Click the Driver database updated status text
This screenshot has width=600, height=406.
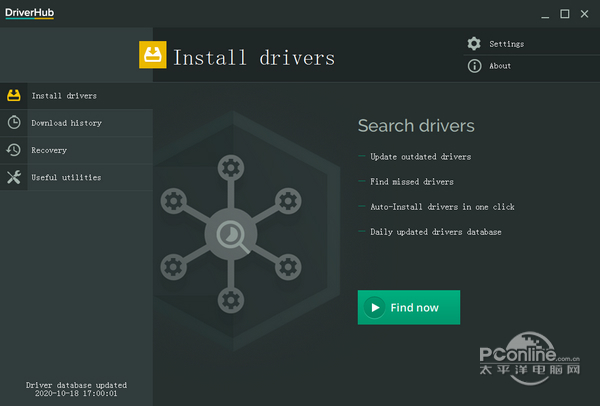(76, 389)
